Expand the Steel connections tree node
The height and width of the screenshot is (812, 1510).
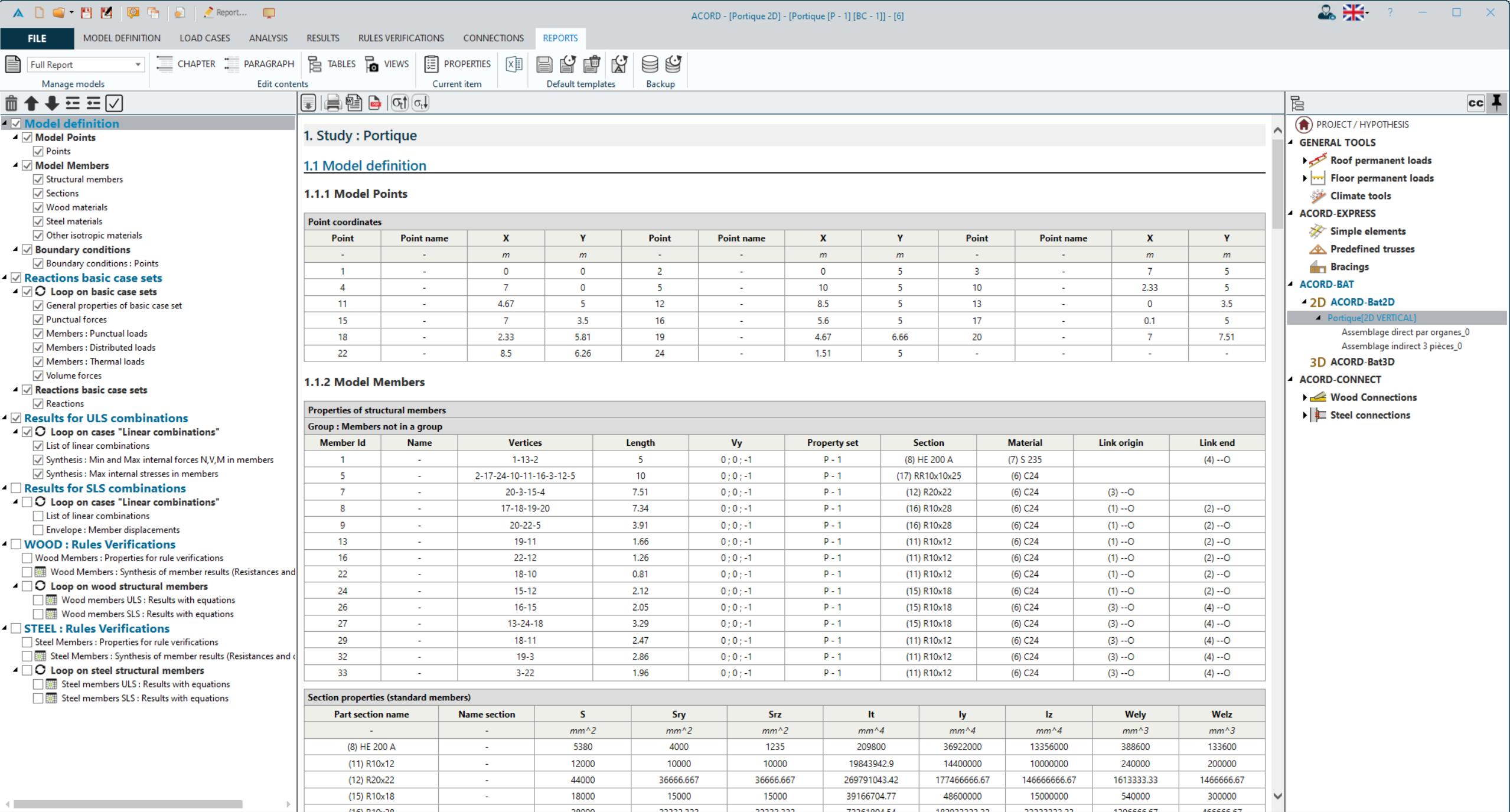click(1304, 415)
